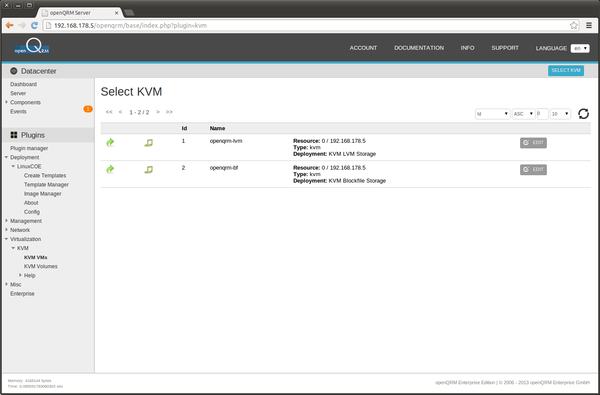Expand the Management tree node

click(7, 221)
